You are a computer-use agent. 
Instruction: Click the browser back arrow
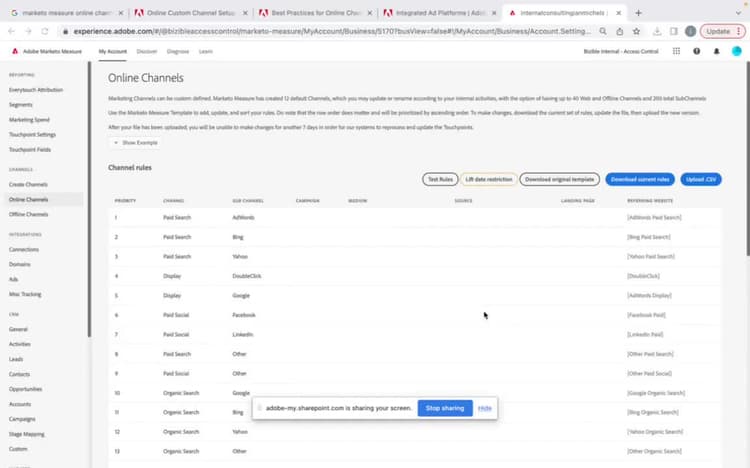point(11,31)
